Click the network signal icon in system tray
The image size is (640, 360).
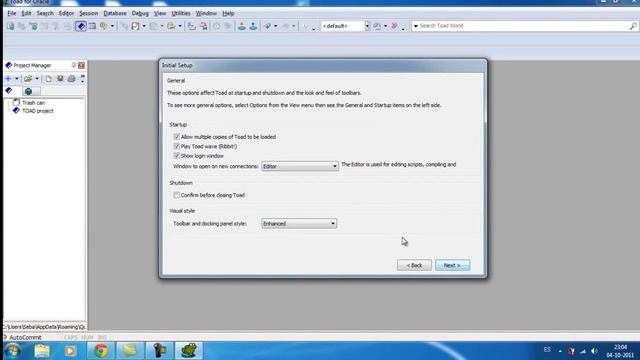click(x=583, y=351)
